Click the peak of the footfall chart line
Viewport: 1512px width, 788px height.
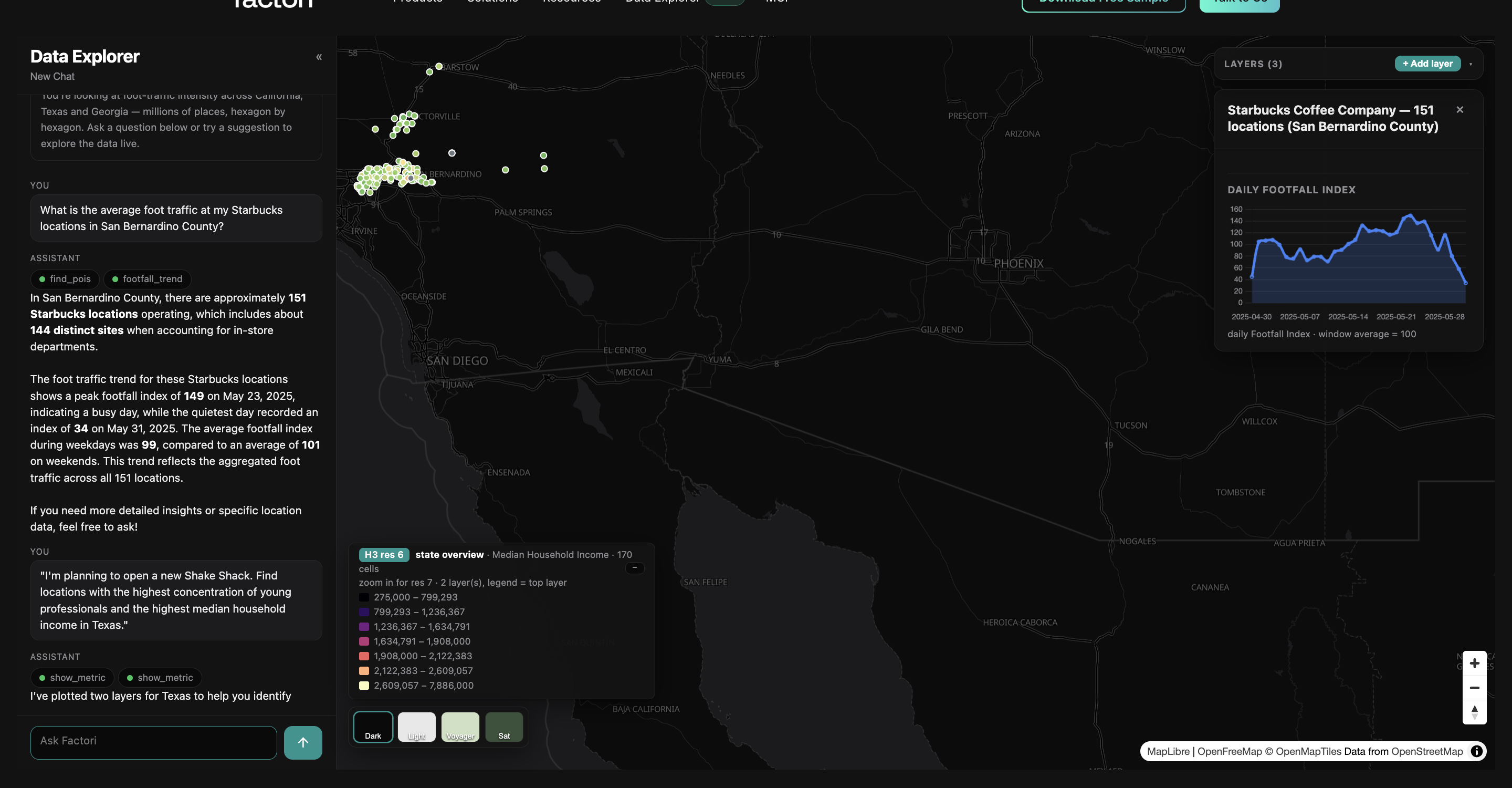click(1410, 215)
